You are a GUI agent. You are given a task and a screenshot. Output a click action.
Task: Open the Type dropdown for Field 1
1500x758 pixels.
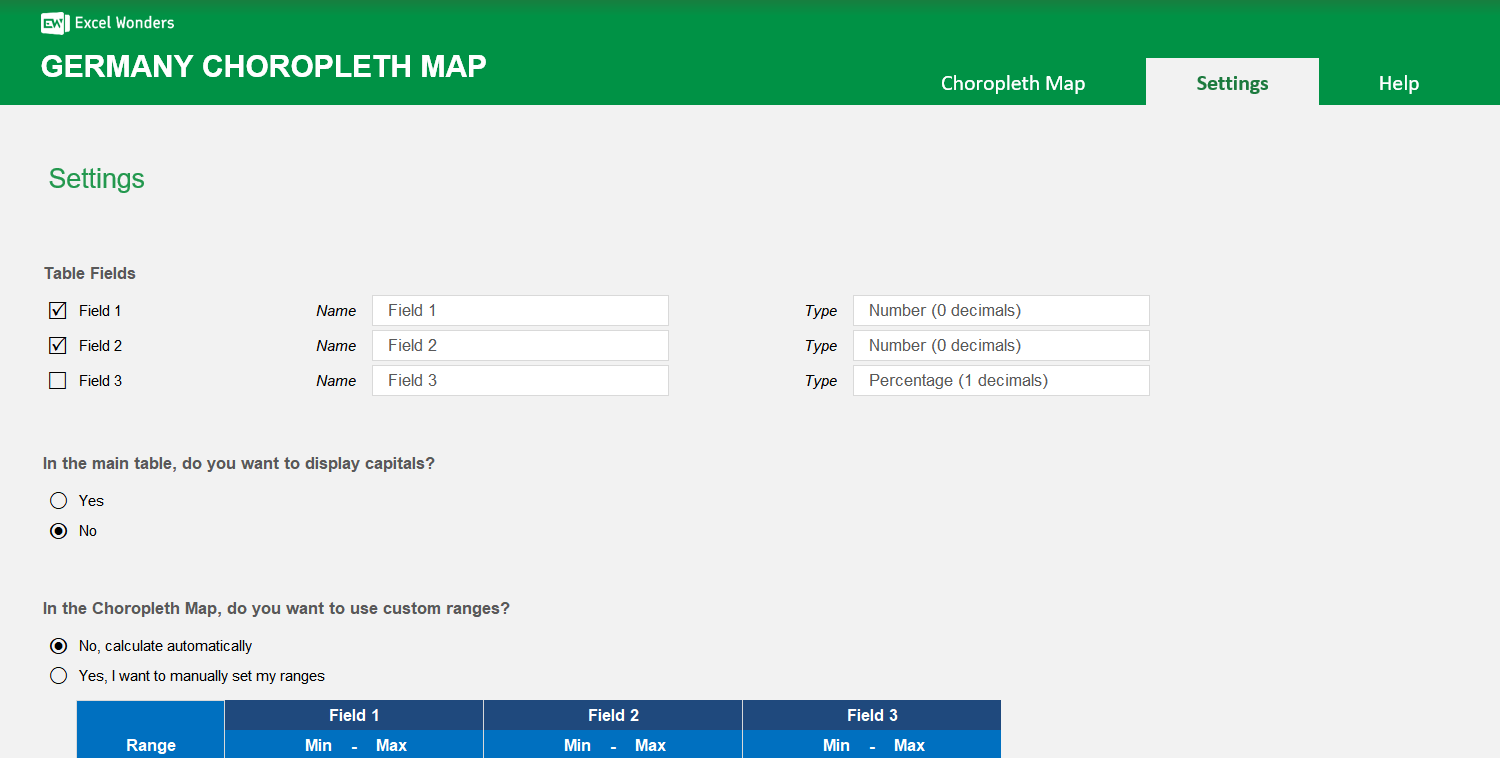(x=1000, y=310)
